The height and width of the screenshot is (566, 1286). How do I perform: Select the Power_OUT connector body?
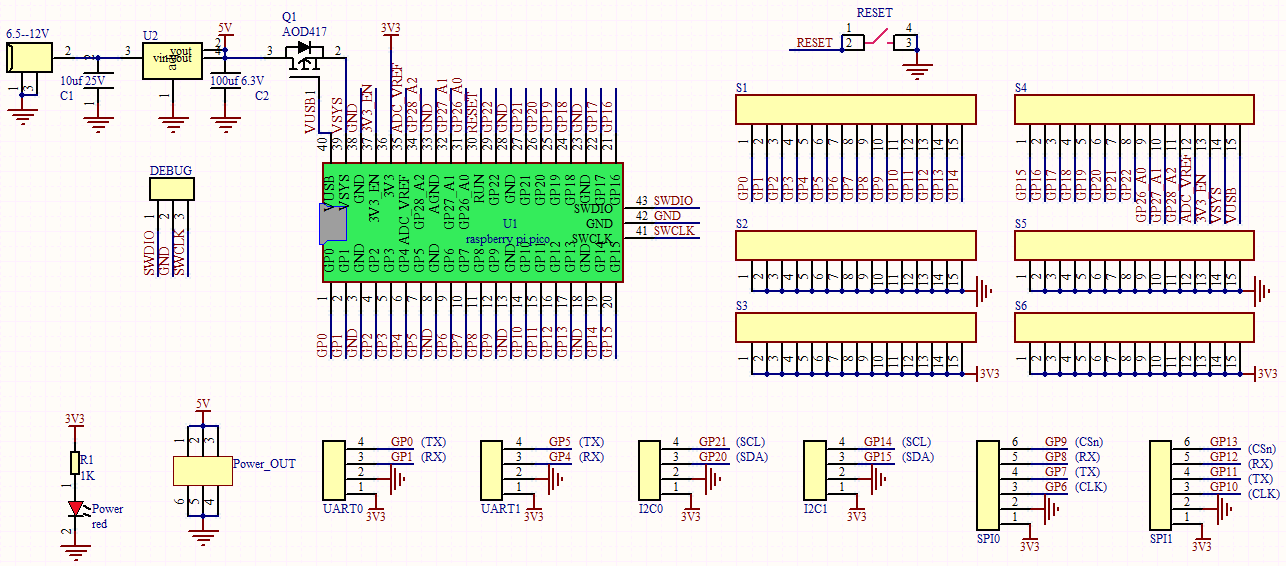(x=203, y=470)
